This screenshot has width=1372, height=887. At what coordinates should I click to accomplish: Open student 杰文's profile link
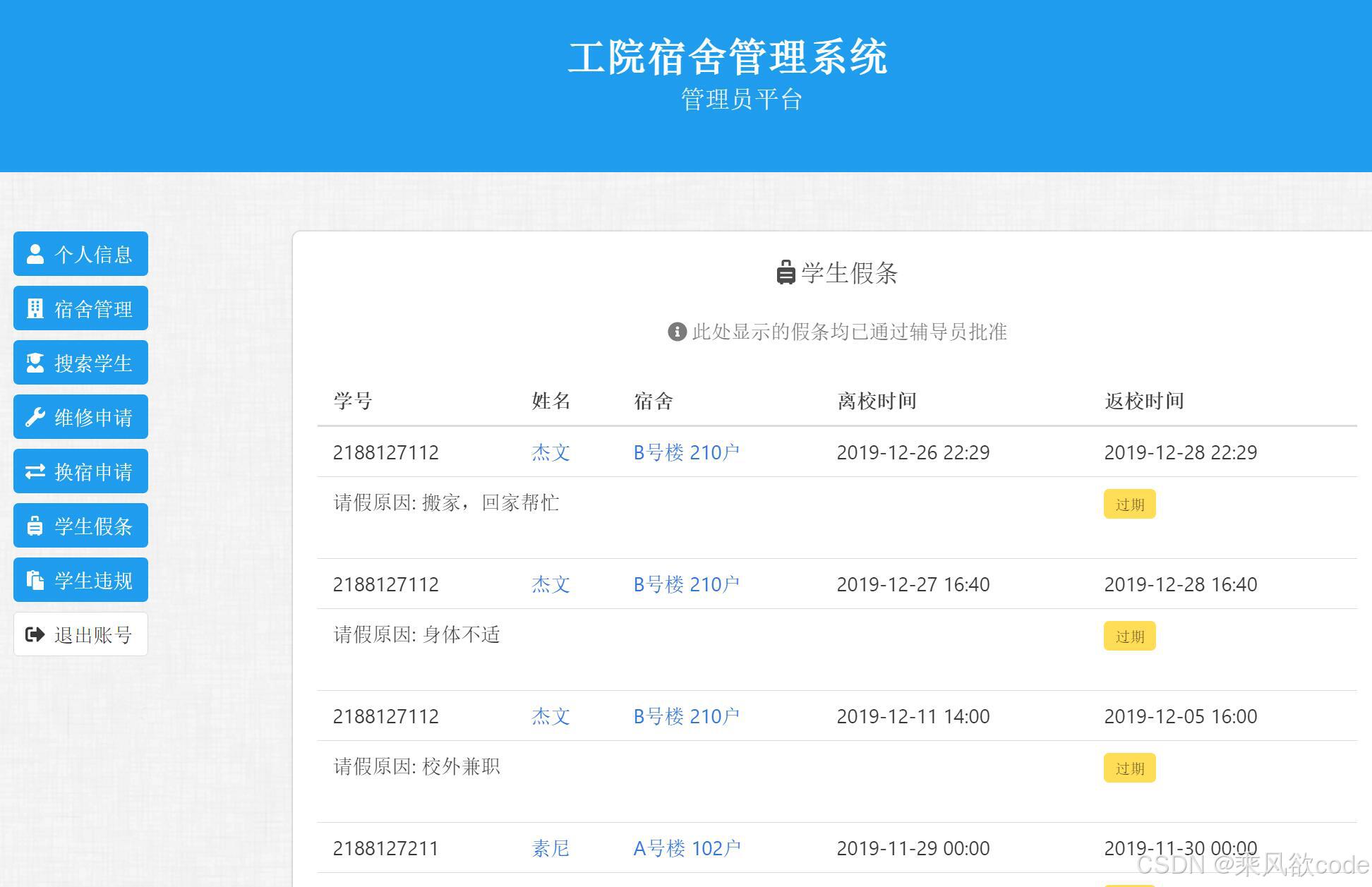(x=550, y=452)
